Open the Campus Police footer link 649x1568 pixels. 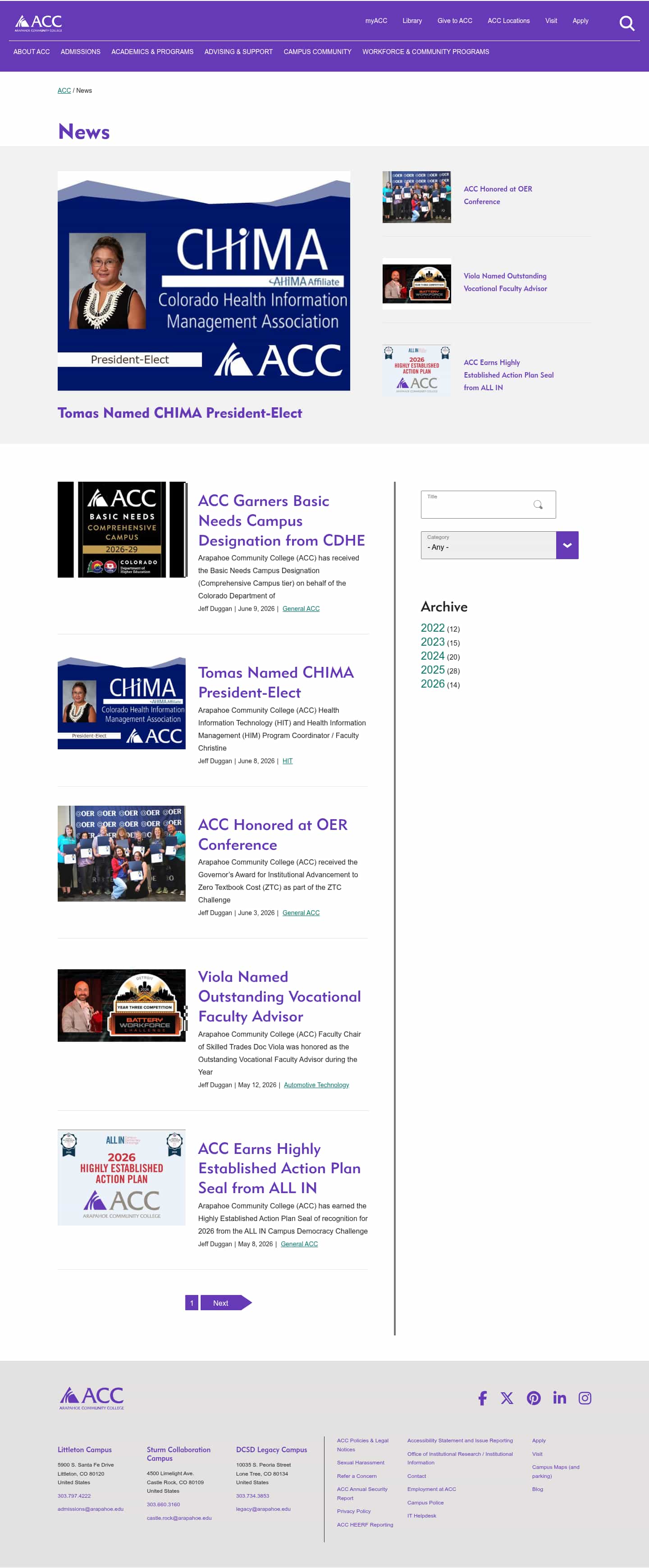coord(425,1503)
